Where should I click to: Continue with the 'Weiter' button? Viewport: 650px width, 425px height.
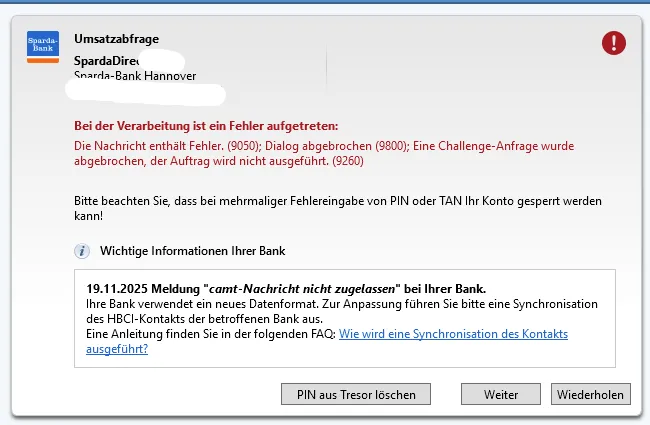[500, 394]
